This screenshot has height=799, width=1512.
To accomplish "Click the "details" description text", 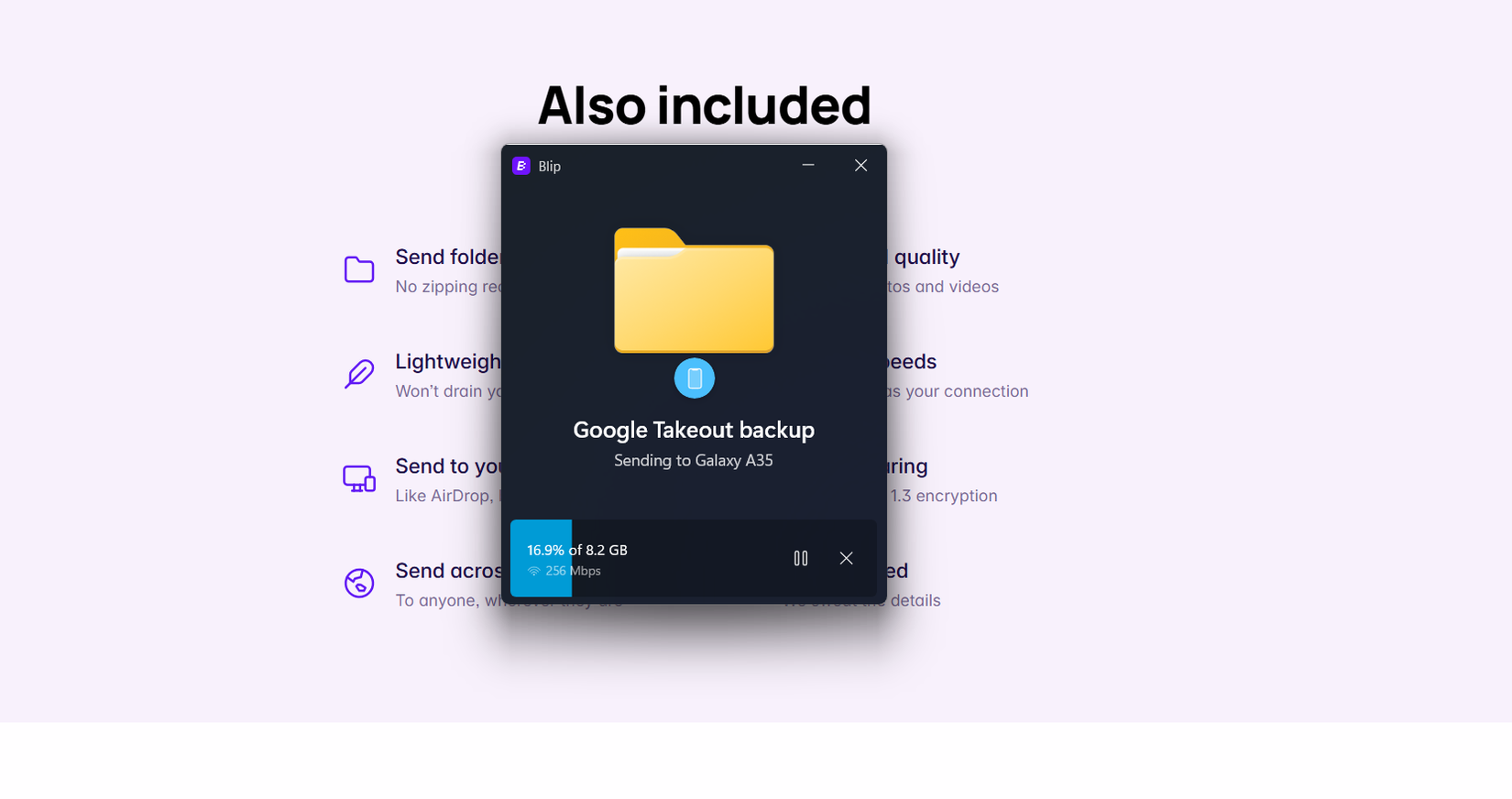I will pyautogui.click(x=915, y=600).
